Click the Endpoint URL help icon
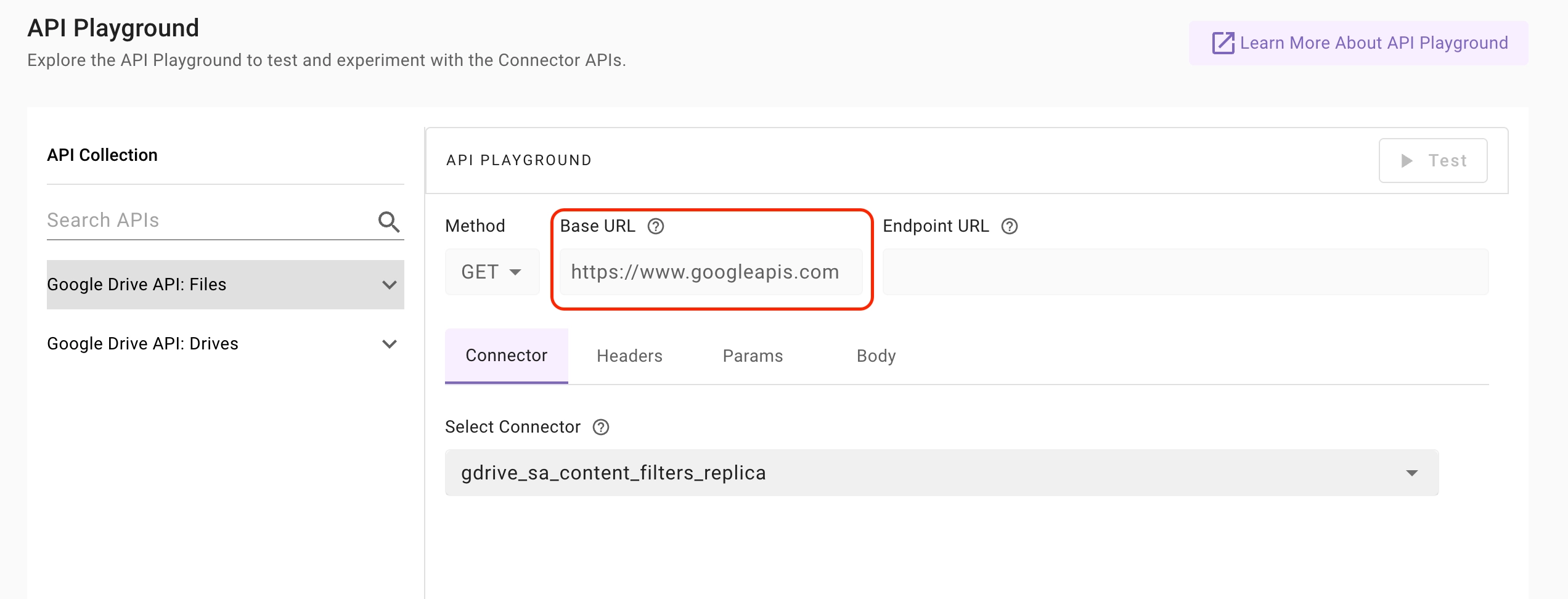 [x=1010, y=226]
